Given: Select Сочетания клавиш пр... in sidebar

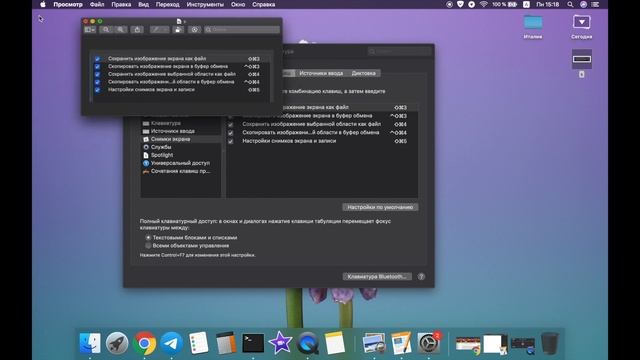Looking at the screenshot, I should 181,171.
